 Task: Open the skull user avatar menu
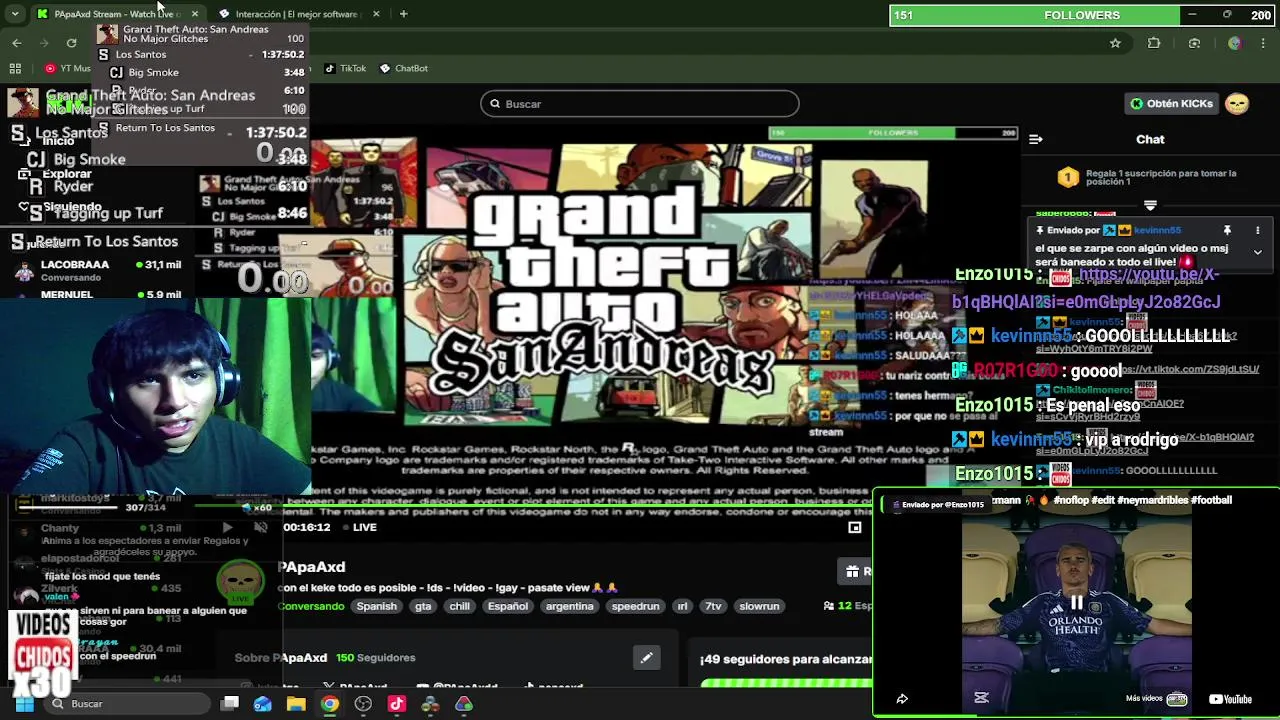click(1237, 104)
